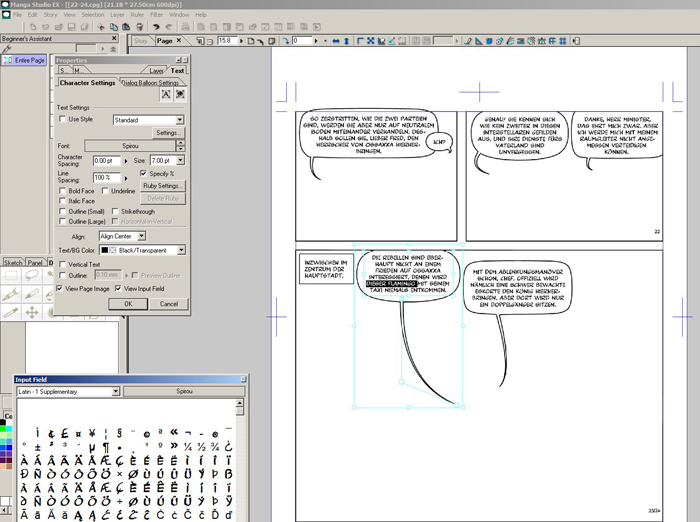The width and height of the screenshot is (700, 522).
Task: Enable the Bold Face checkbox
Action: click(x=61, y=191)
